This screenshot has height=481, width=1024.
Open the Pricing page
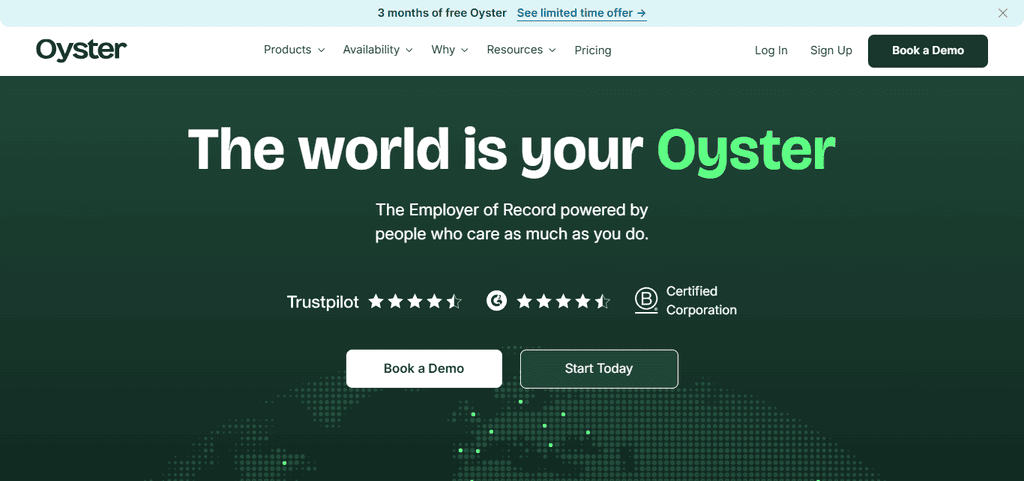(593, 50)
